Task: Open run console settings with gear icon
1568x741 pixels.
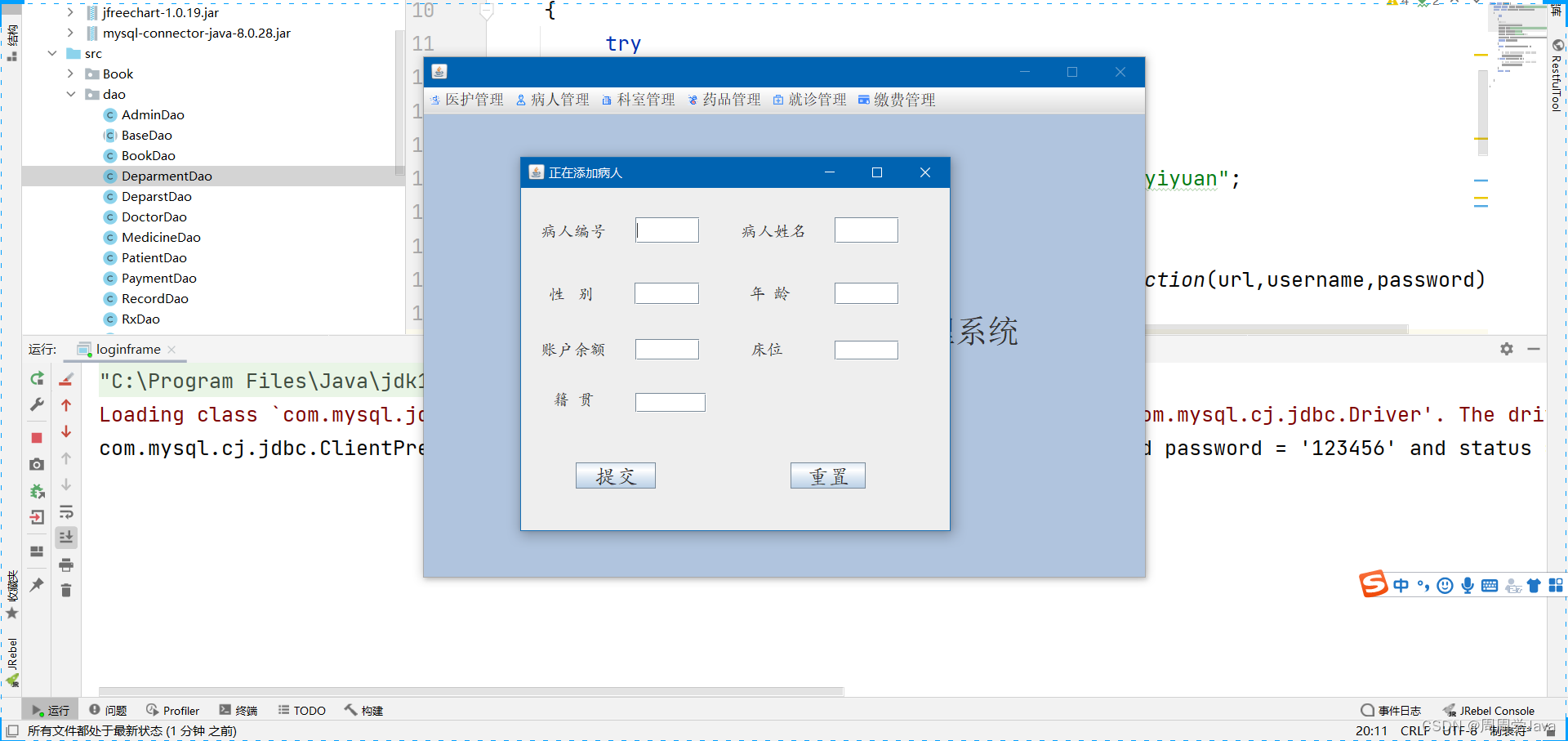Action: click(x=1506, y=349)
